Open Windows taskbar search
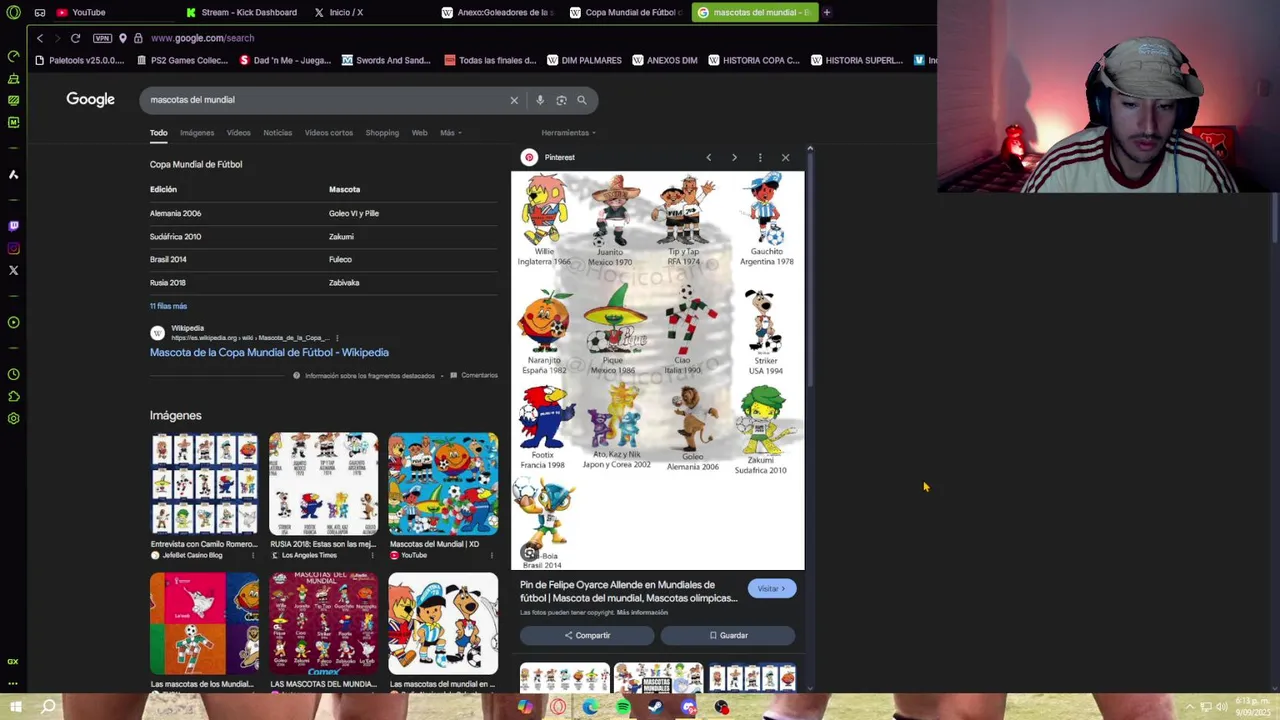Viewport: 1280px width, 720px height. [48, 707]
